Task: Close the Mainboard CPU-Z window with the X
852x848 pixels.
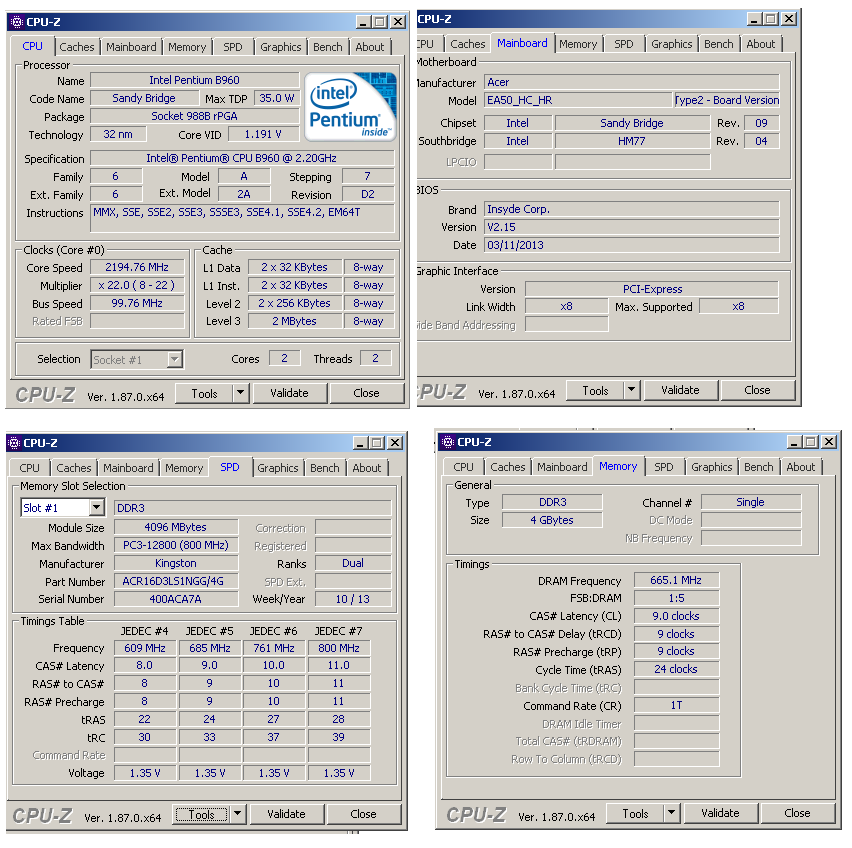Action: (x=790, y=19)
